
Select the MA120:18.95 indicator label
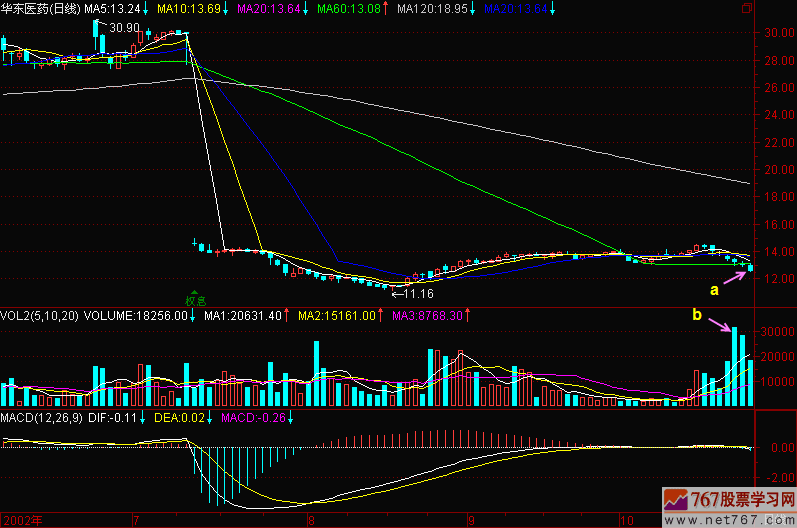point(432,9)
